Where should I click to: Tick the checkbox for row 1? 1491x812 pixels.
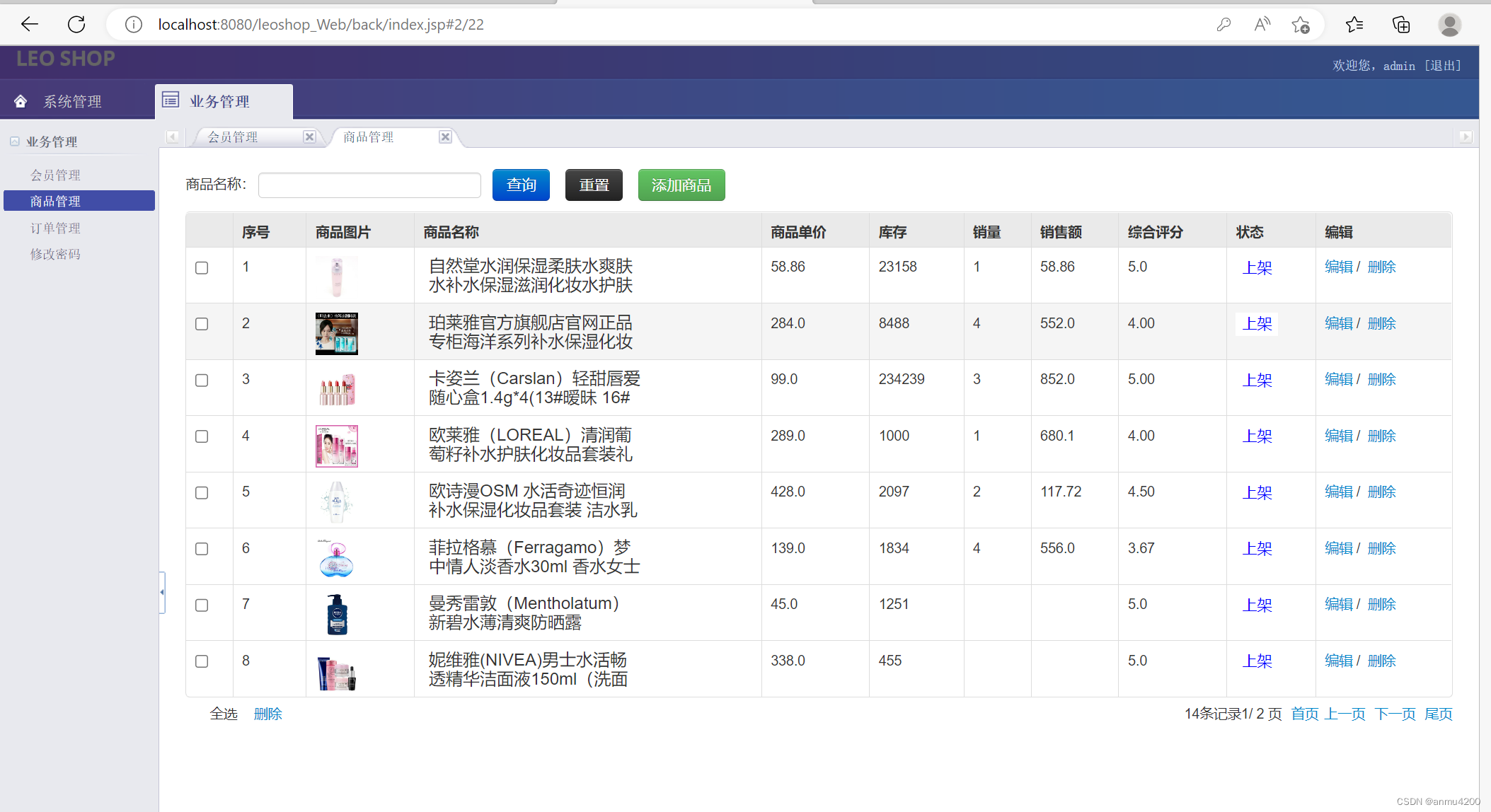202,268
